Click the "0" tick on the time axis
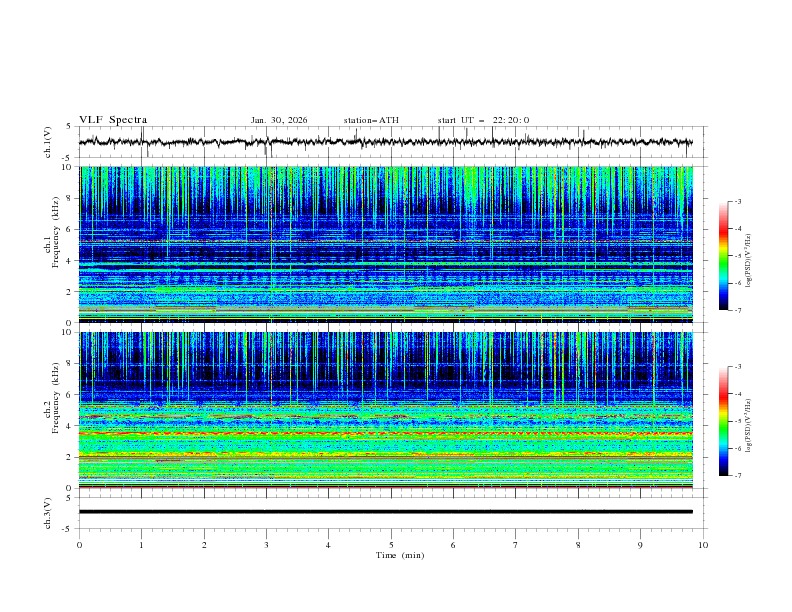The width and height of the screenshot is (792, 612). (79, 545)
